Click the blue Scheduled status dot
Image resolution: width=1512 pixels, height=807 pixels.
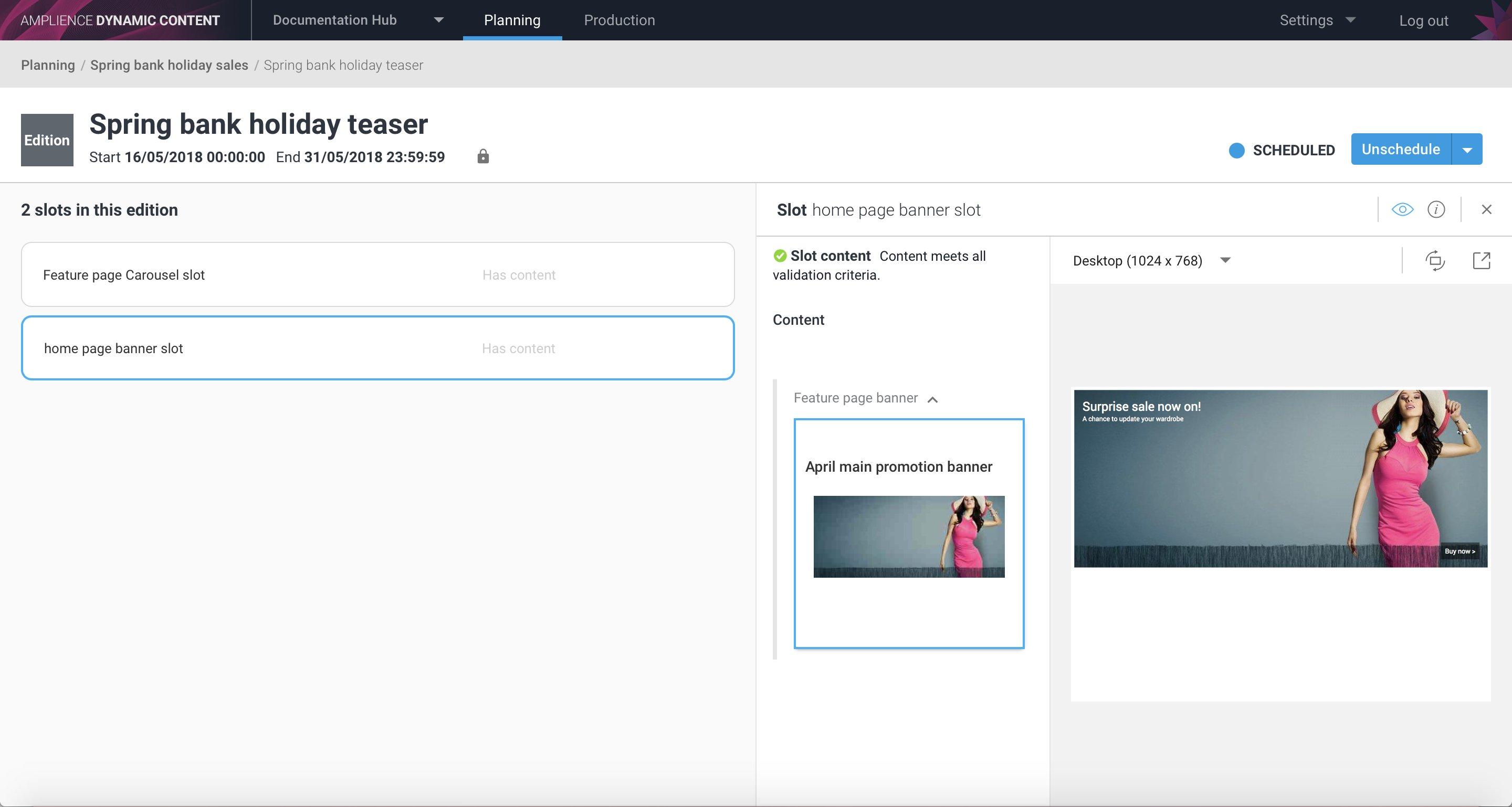[1236, 151]
